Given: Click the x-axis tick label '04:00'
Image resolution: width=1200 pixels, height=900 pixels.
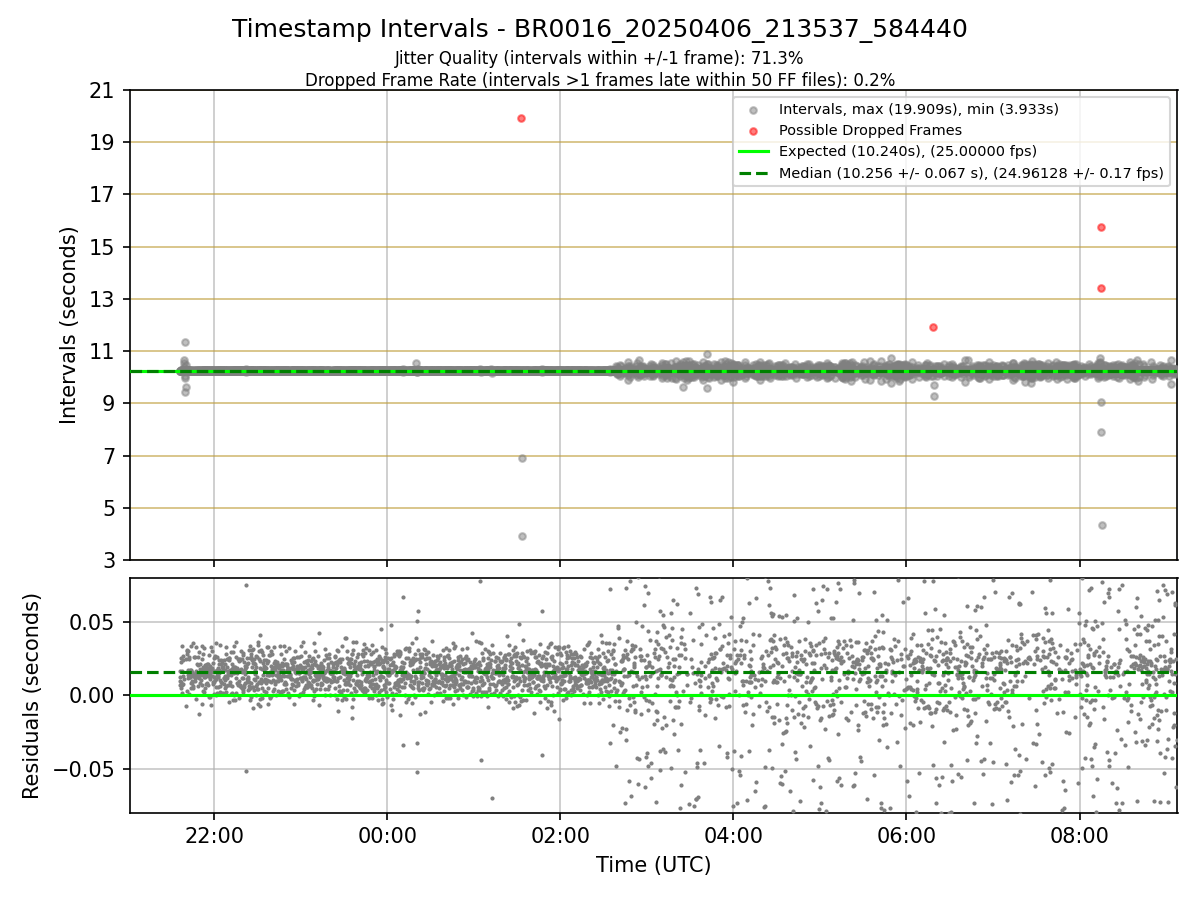Looking at the screenshot, I should click(x=733, y=835).
